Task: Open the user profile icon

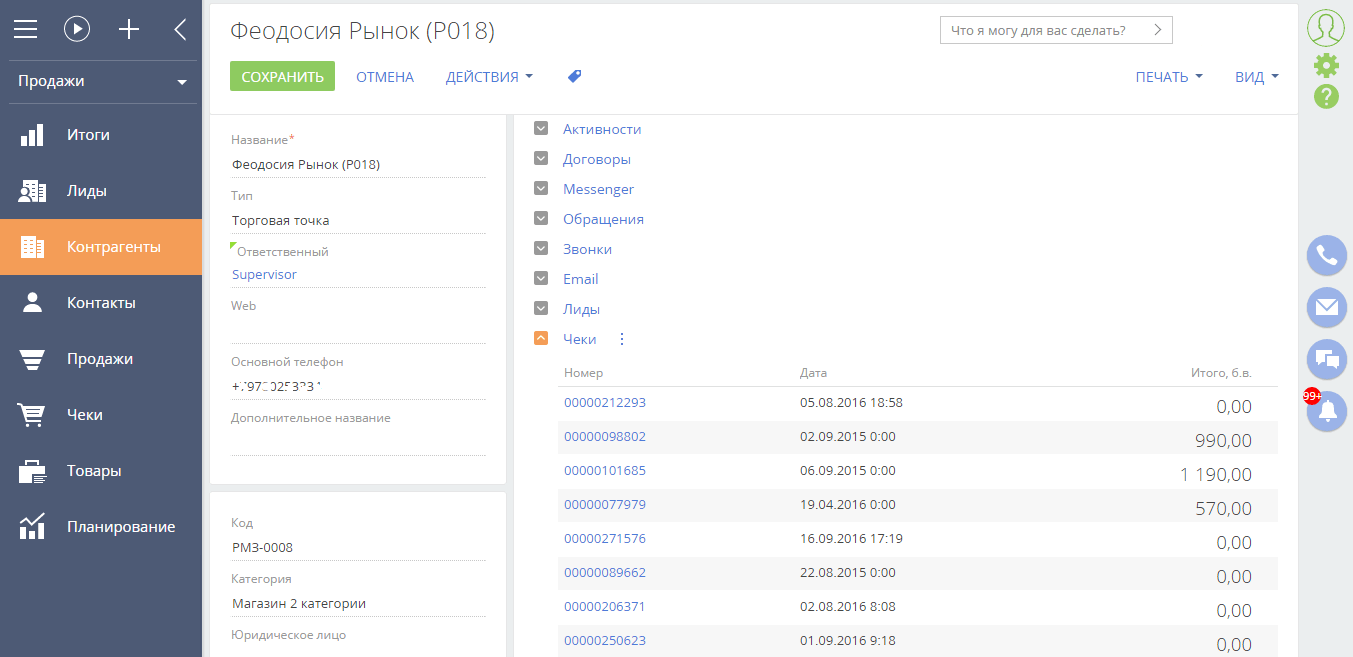Action: pyautogui.click(x=1326, y=28)
